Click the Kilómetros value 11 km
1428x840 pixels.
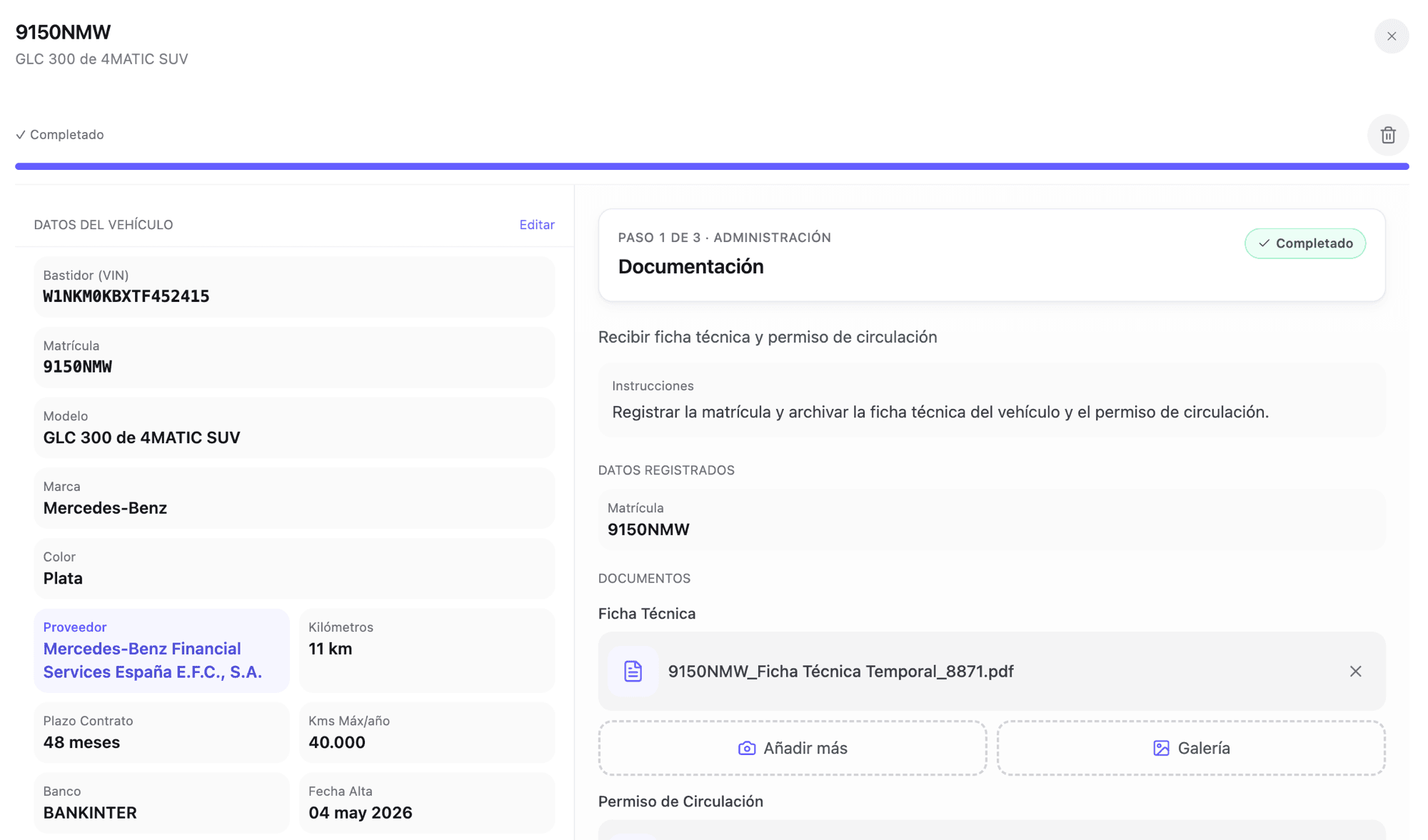[330, 649]
